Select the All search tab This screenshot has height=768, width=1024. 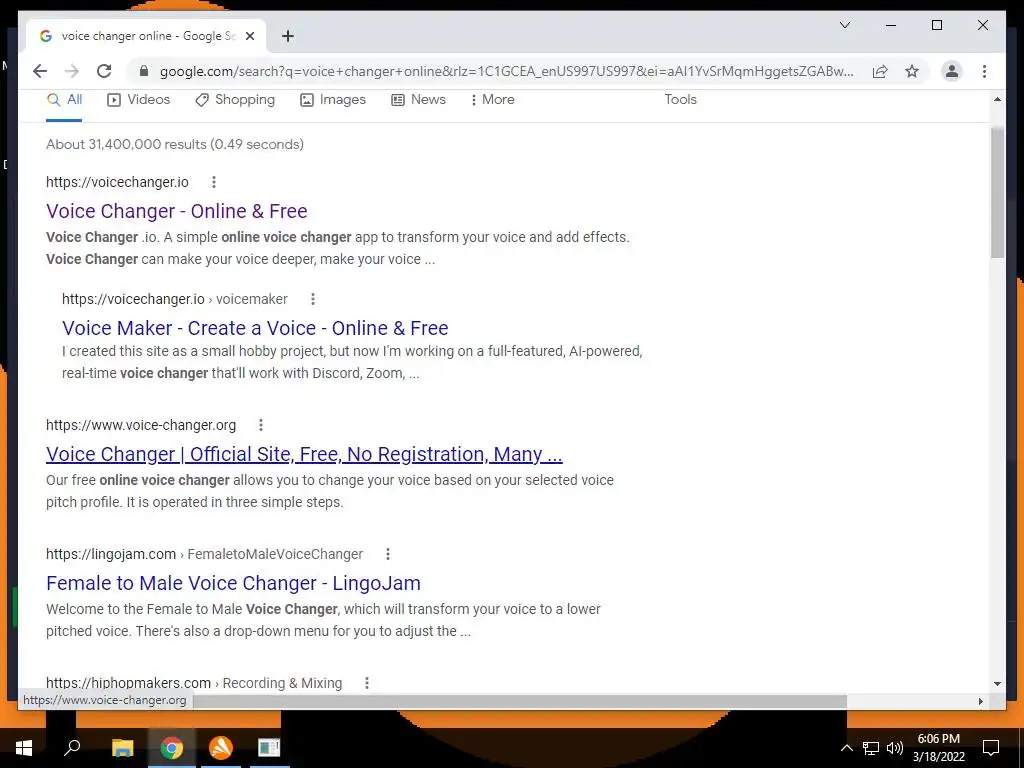(x=65, y=100)
